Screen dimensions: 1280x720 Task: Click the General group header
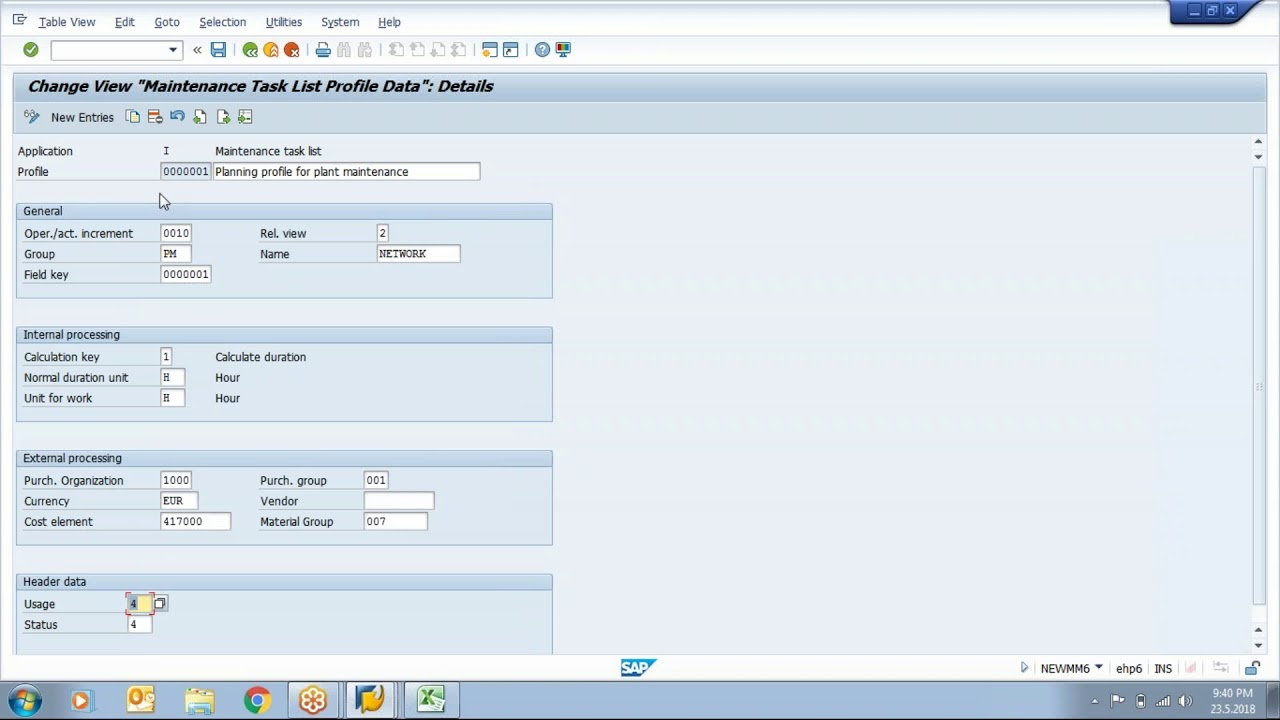pos(284,211)
